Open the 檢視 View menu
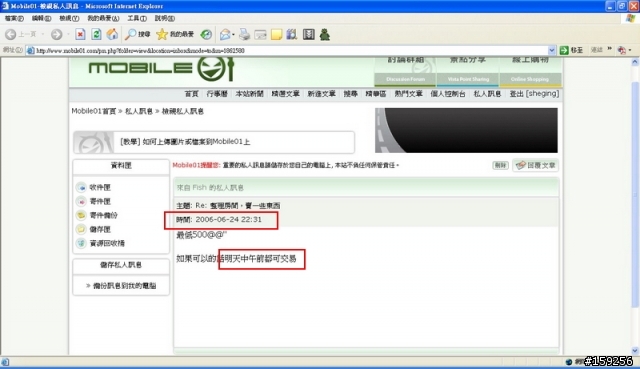Image resolution: width=640 pixels, height=369 pixels. click(x=69, y=18)
